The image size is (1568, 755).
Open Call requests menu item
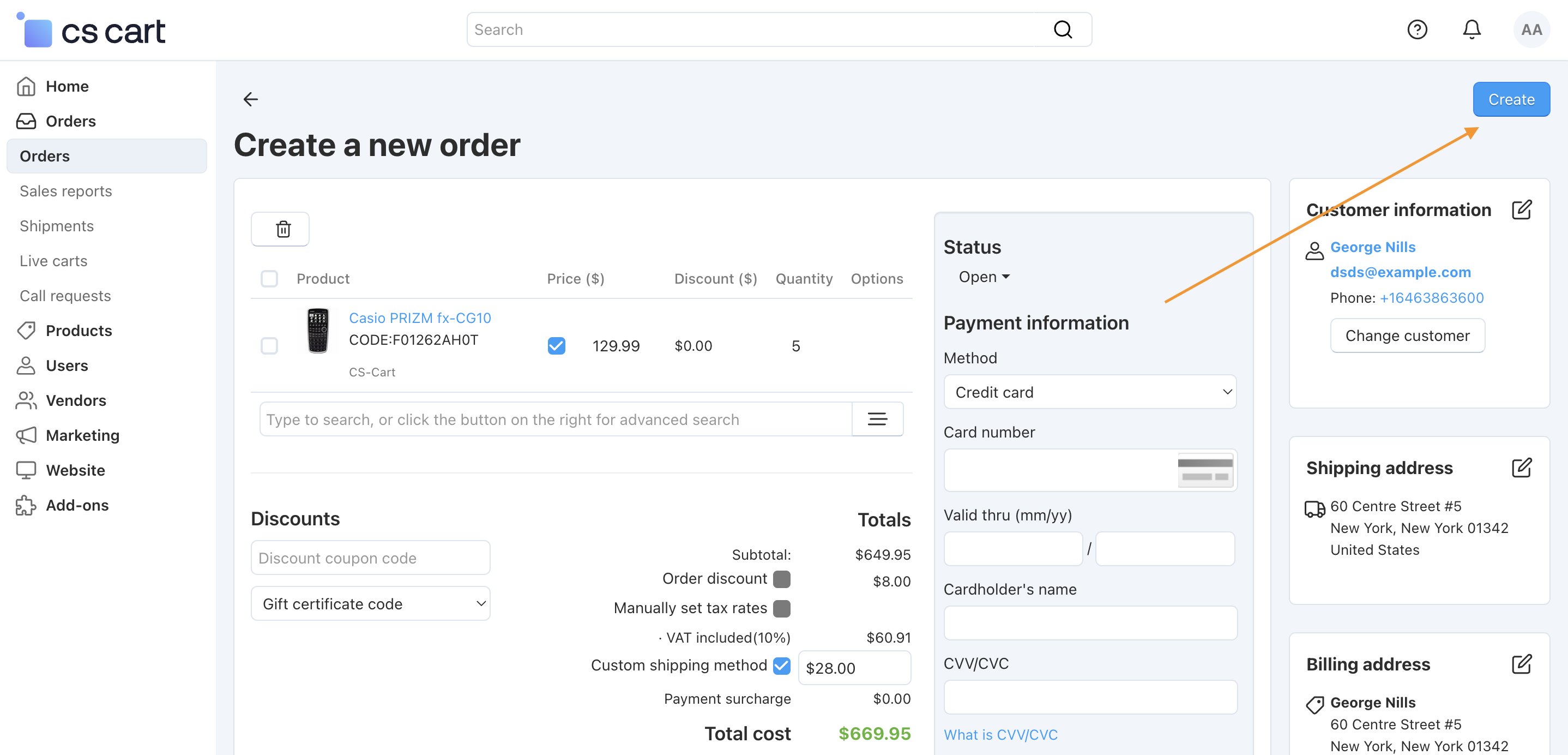click(x=65, y=296)
